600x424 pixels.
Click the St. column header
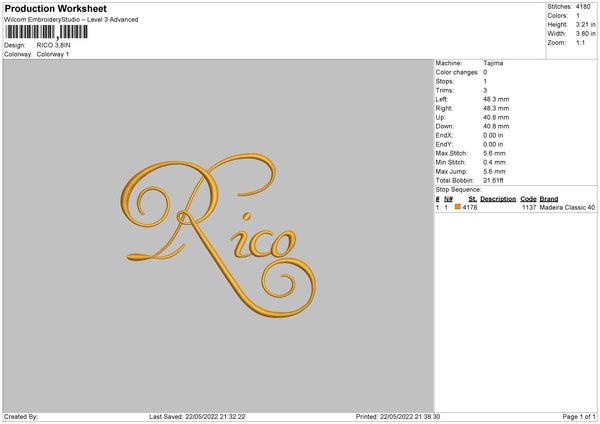pos(471,198)
